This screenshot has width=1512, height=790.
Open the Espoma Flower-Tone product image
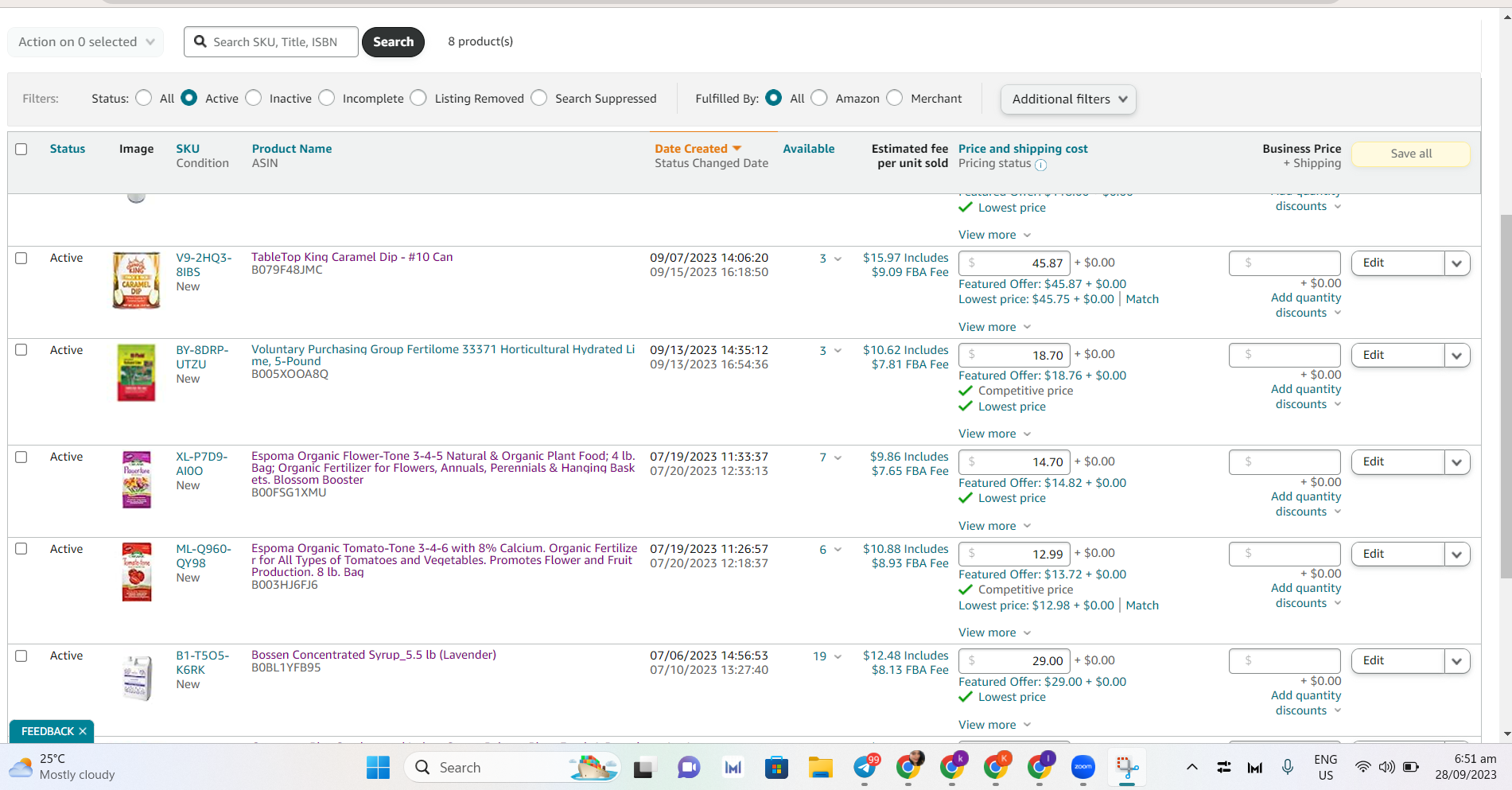pyautogui.click(x=136, y=480)
